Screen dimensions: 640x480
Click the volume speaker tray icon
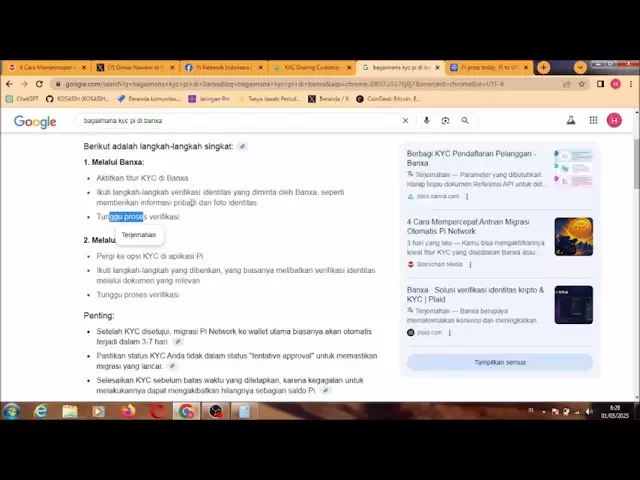tap(588, 412)
